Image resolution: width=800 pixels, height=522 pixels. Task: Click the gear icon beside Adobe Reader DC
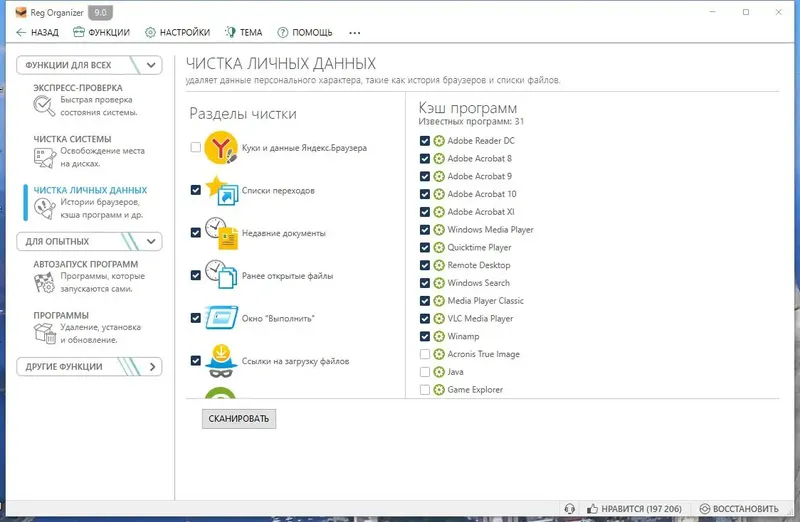click(x=439, y=141)
